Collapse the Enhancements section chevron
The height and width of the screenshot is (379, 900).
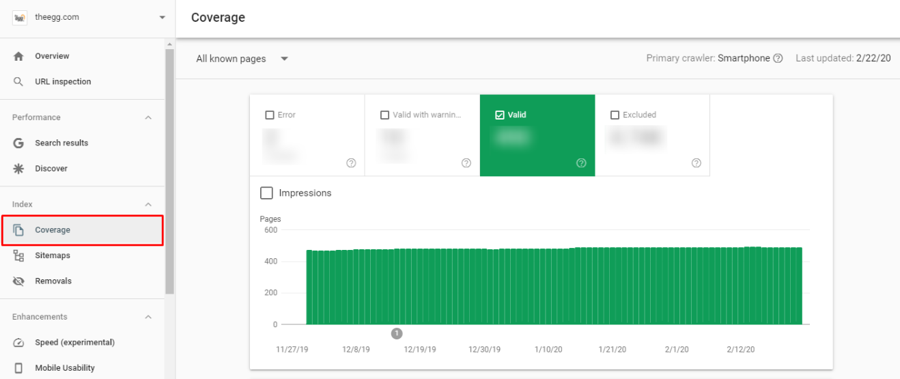click(x=148, y=317)
